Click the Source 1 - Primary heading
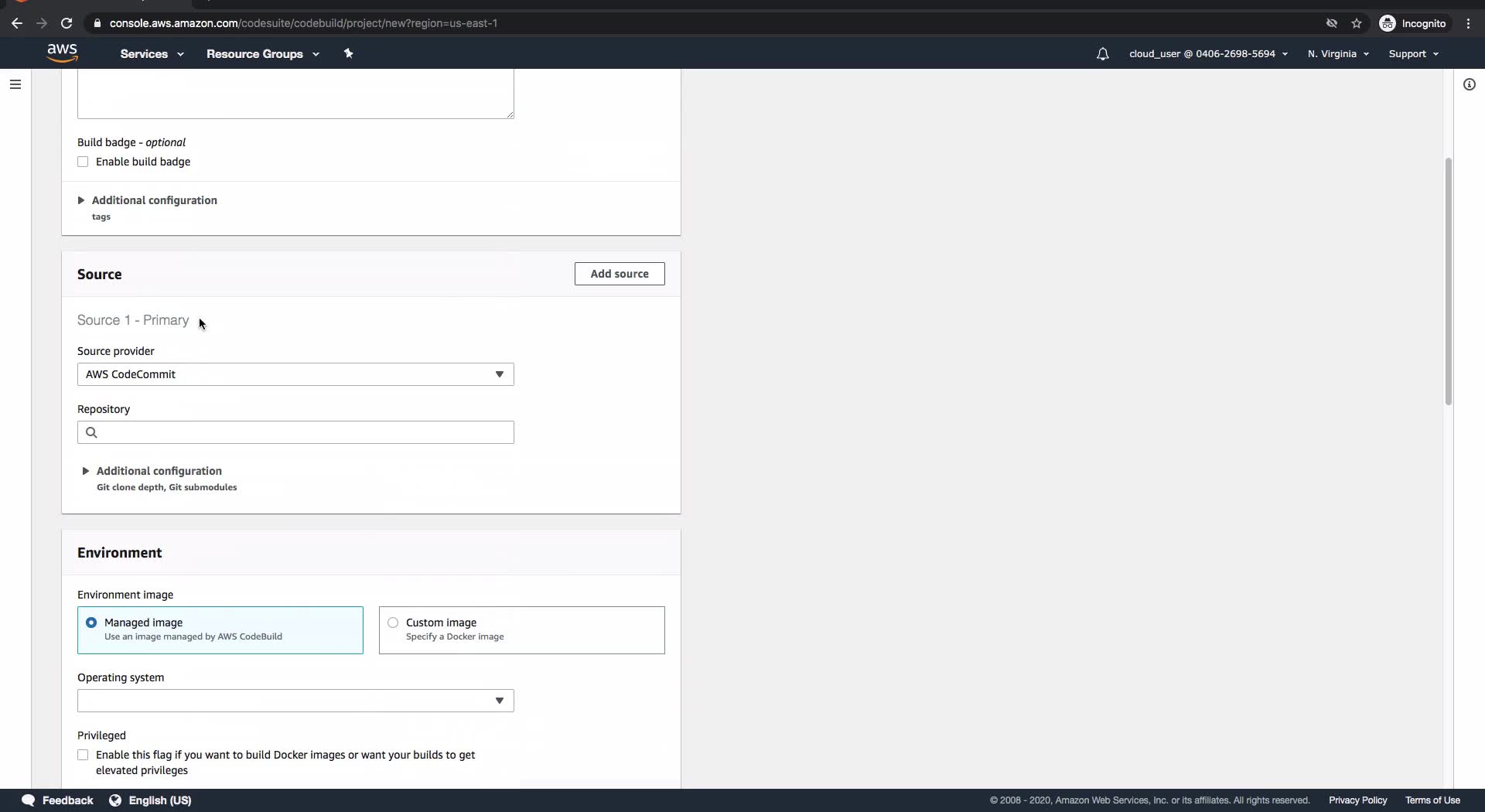The image size is (1485, 812). point(133,320)
